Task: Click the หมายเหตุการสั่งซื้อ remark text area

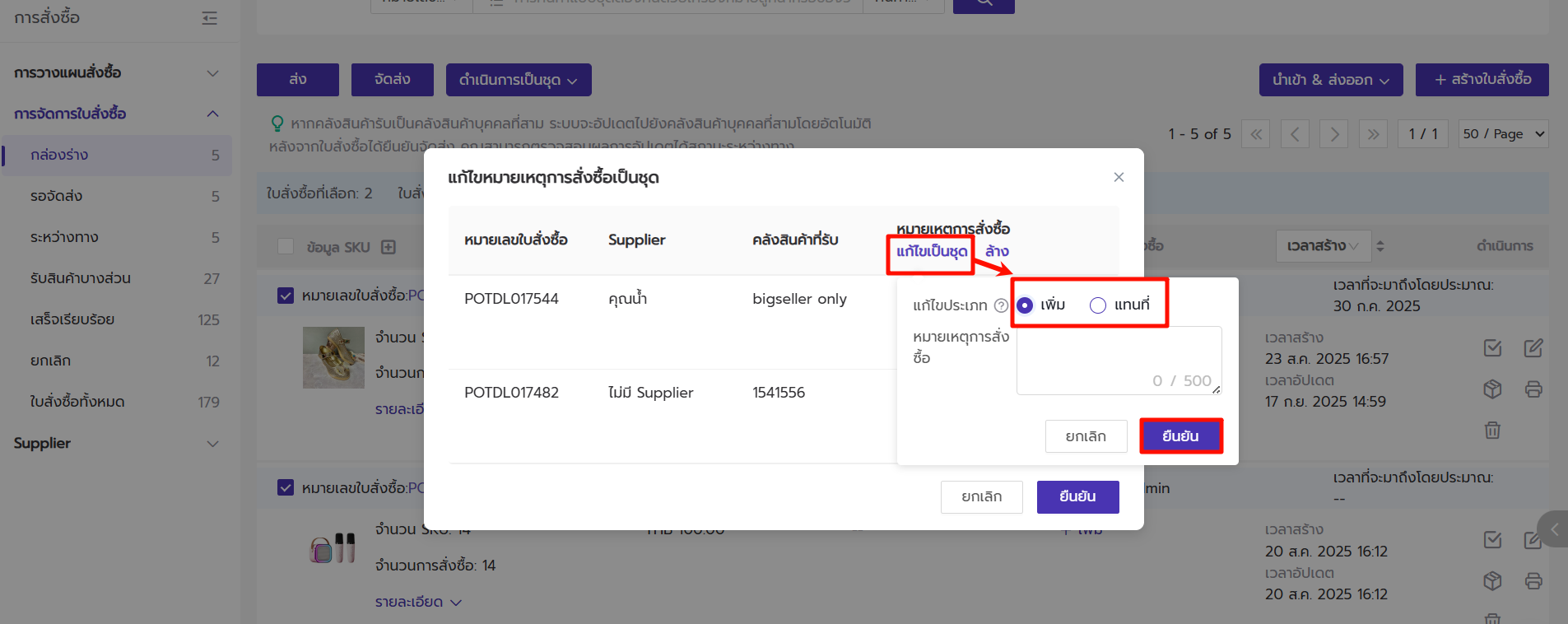Action: point(1119,361)
